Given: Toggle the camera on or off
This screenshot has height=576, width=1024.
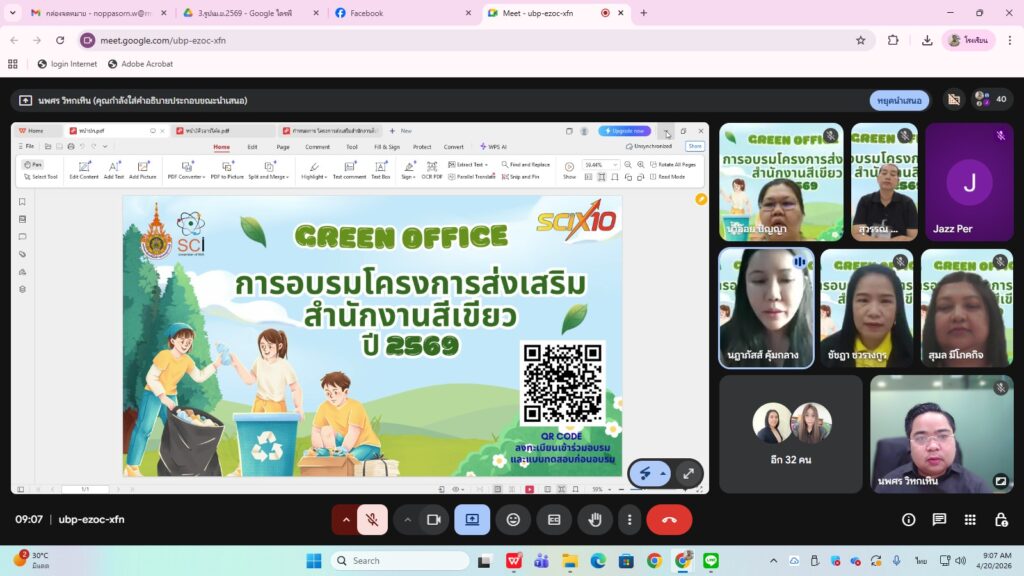Looking at the screenshot, I should pos(434,520).
